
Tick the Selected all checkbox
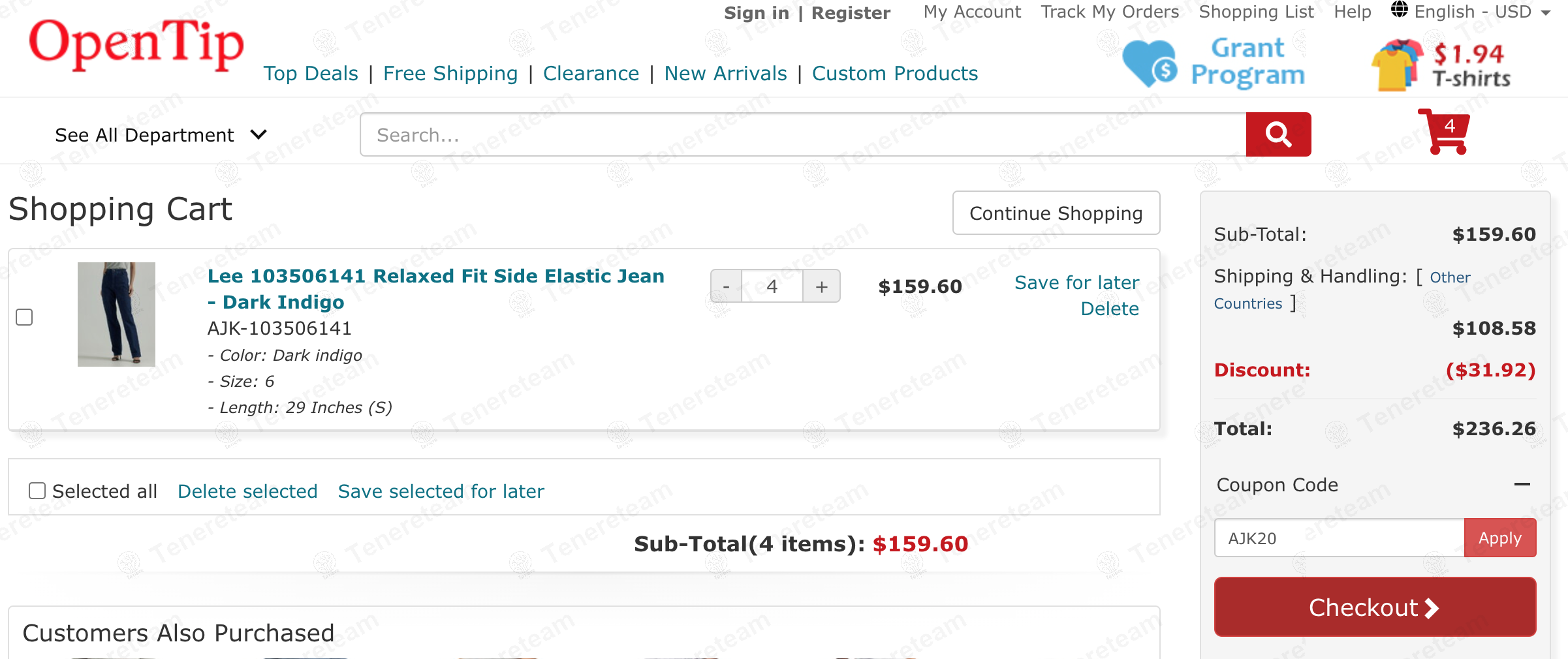(x=37, y=491)
